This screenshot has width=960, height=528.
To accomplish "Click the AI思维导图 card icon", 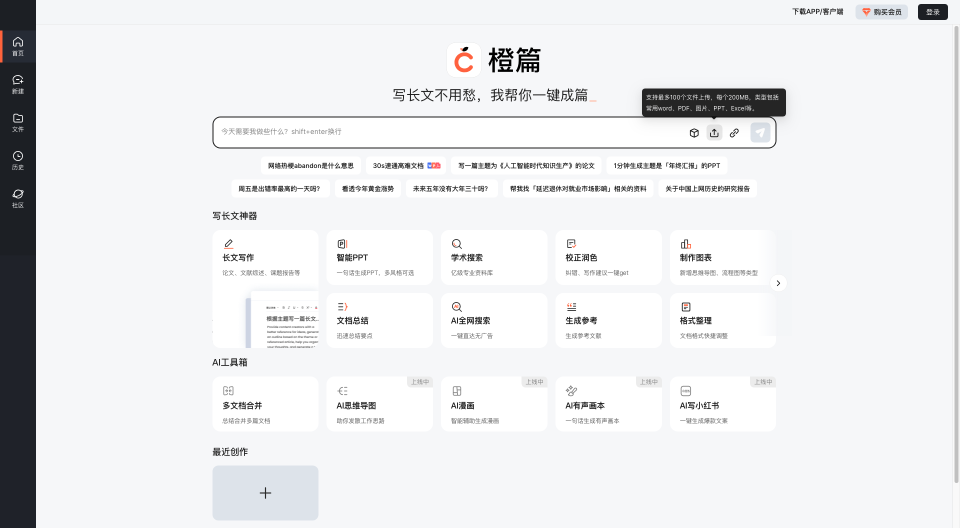I will pyautogui.click(x=342, y=391).
